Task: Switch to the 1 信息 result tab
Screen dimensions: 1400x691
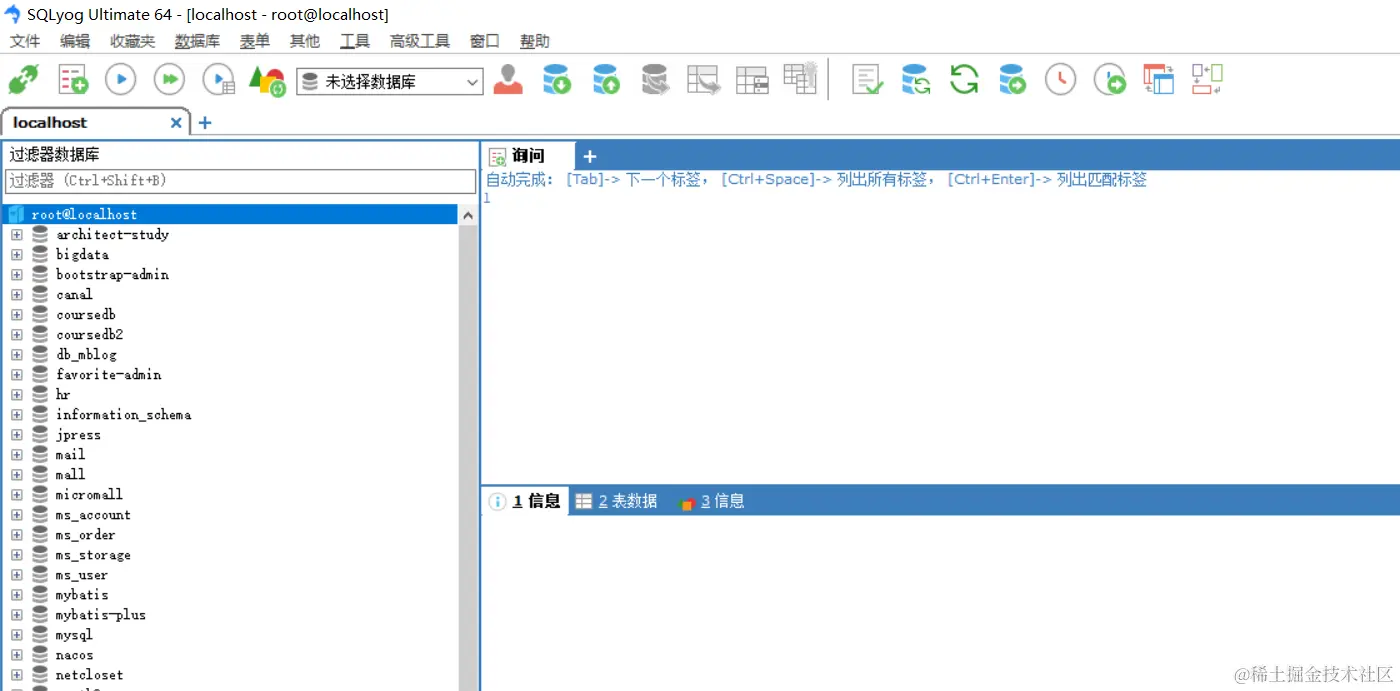Action: 525,501
